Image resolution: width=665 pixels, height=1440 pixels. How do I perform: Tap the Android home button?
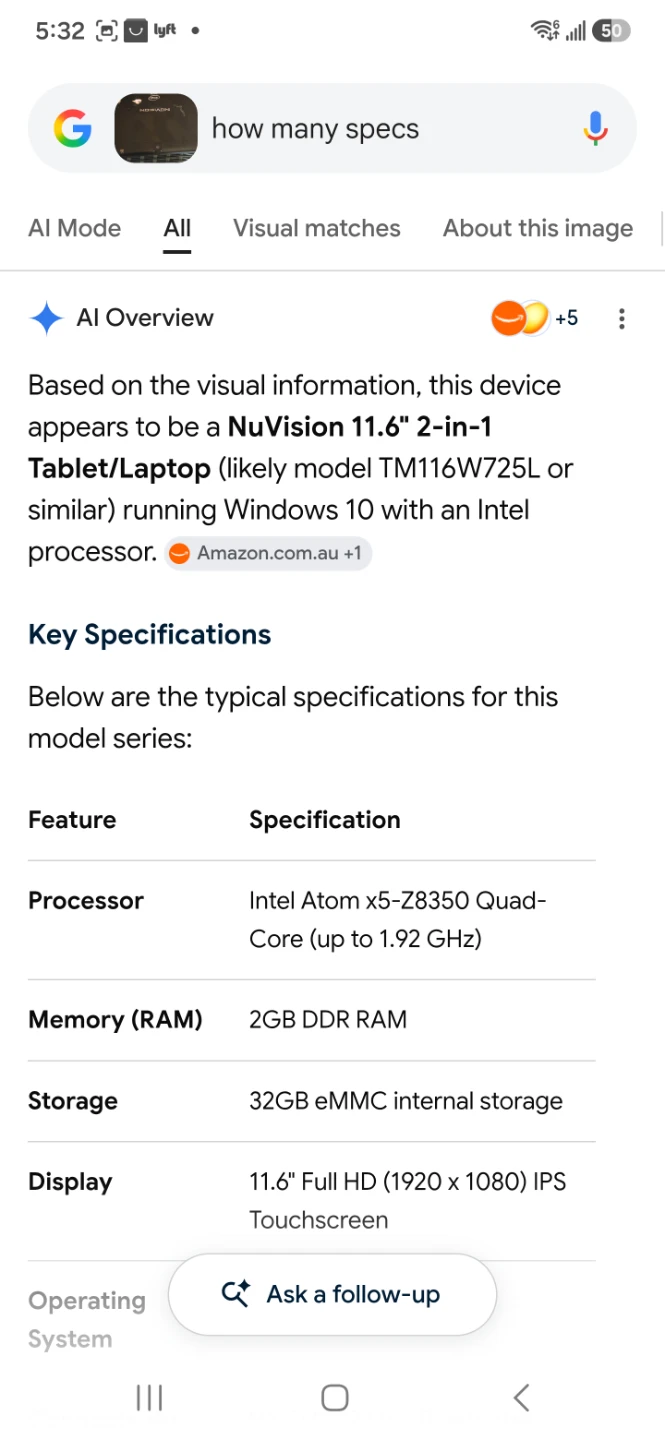click(335, 1398)
